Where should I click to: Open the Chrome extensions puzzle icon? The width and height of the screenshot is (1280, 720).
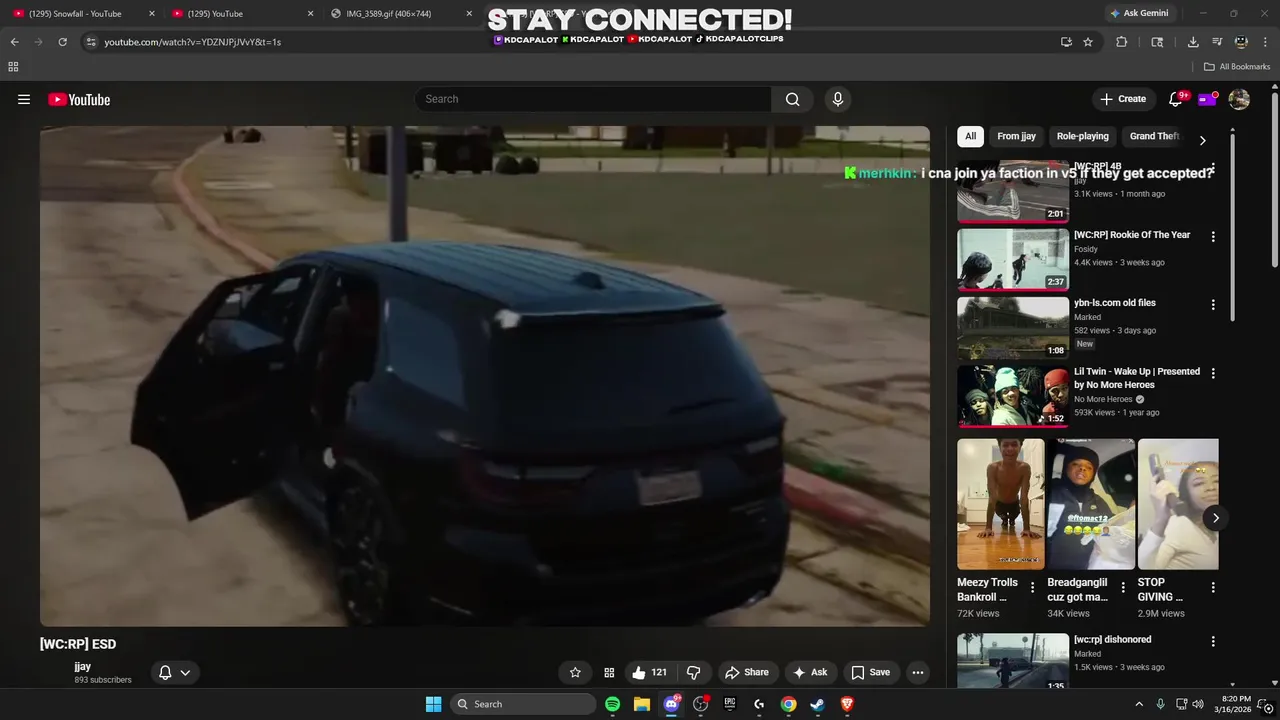click(x=1121, y=42)
